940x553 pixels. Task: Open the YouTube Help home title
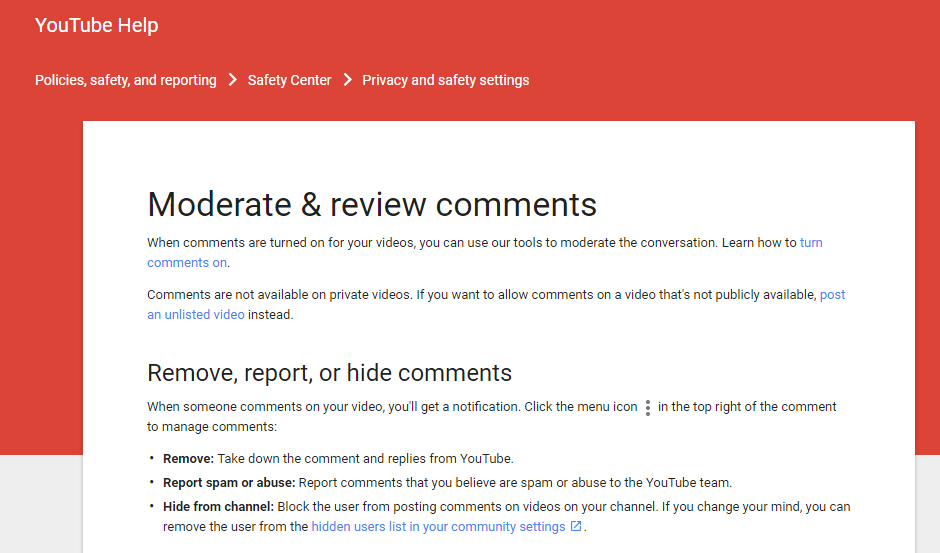(x=97, y=25)
